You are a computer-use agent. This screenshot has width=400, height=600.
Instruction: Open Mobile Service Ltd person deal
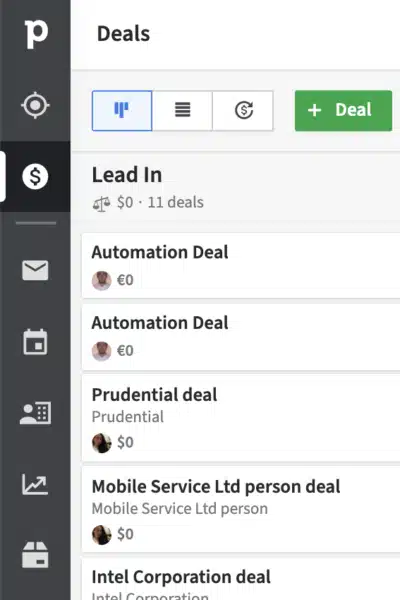241,509
